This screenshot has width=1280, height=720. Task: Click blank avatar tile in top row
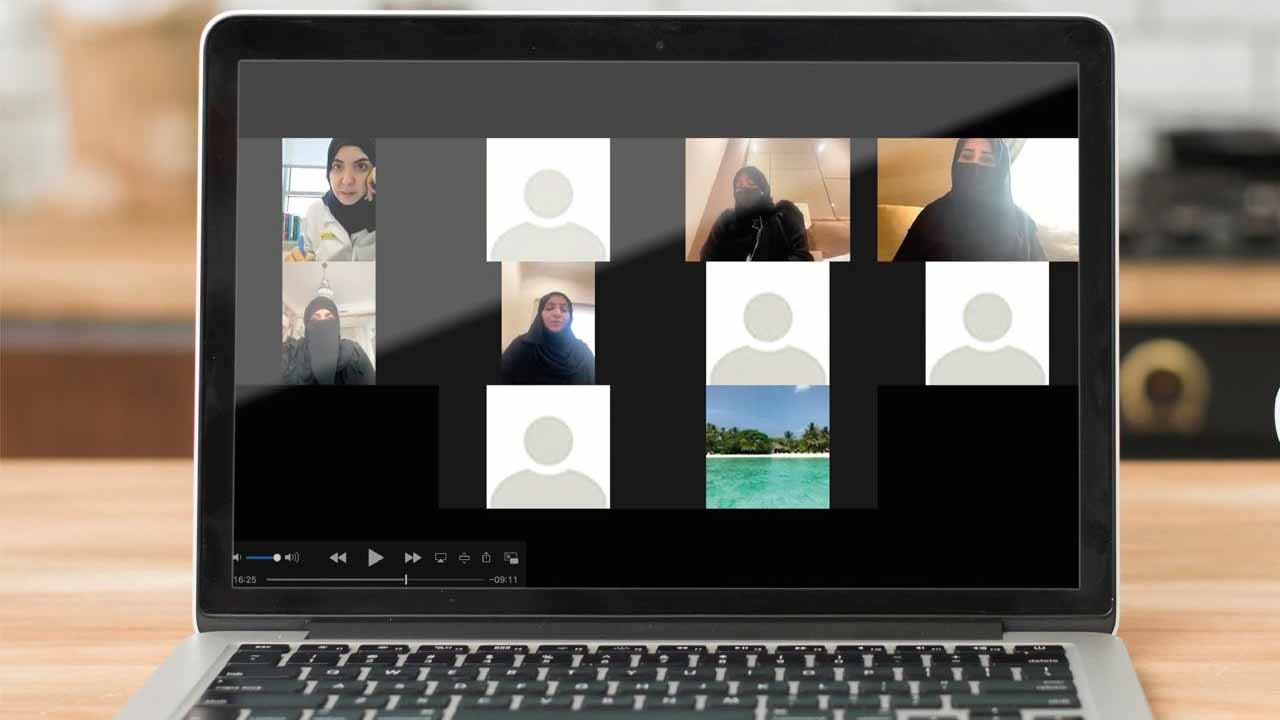(x=547, y=199)
